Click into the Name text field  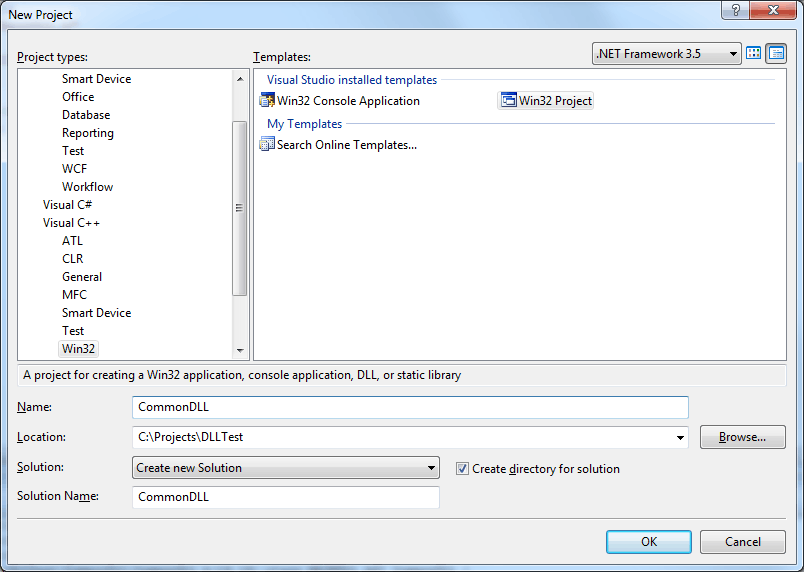pyautogui.click(x=410, y=407)
